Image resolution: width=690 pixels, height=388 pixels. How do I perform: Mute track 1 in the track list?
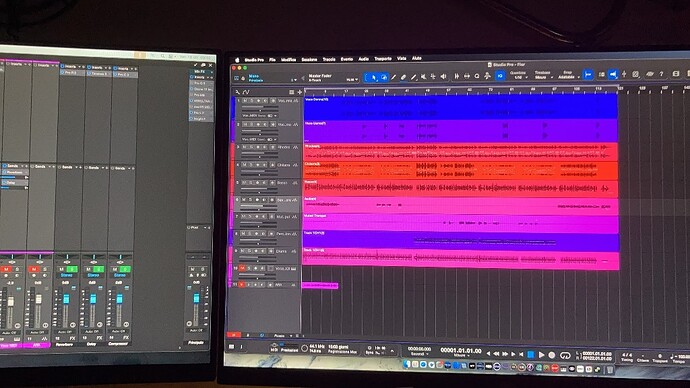[x=245, y=101]
